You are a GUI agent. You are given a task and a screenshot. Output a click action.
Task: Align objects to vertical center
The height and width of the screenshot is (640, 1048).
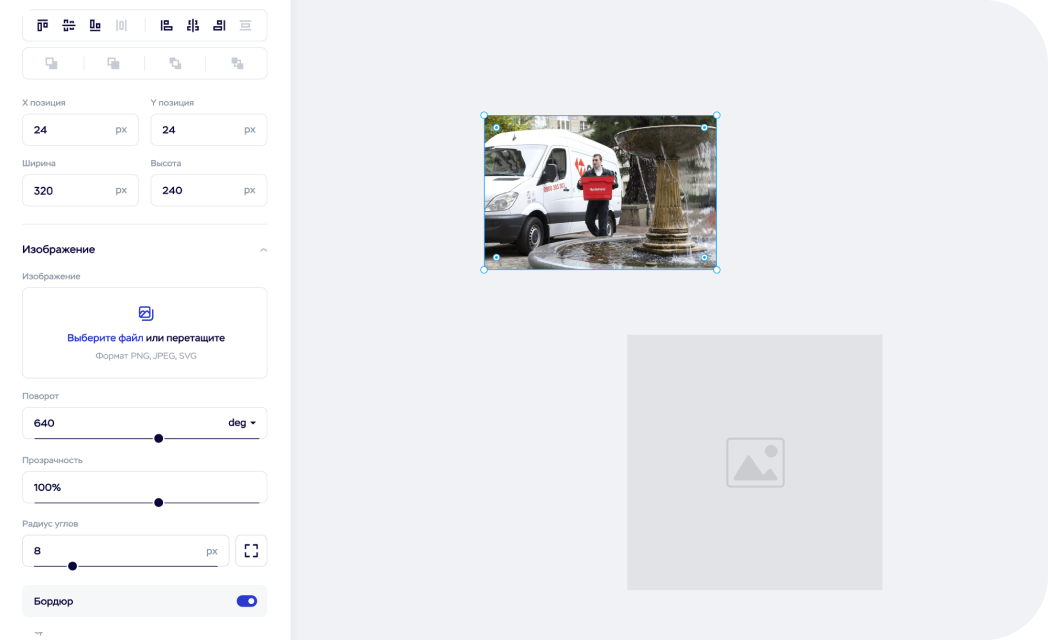point(69,25)
